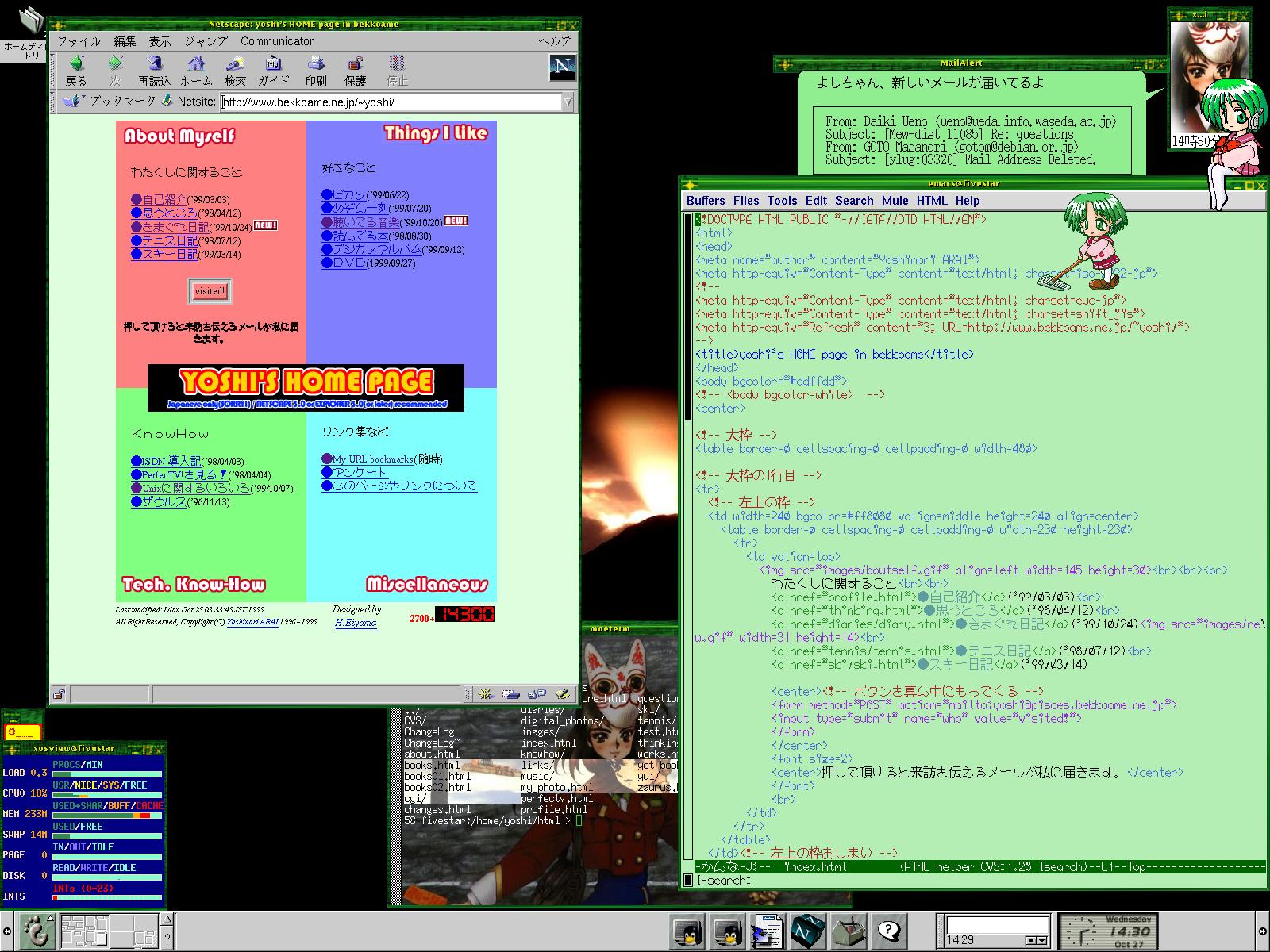Open Discussions from Netscape component bar
This screenshot has width=1270, height=952.
click(537, 695)
